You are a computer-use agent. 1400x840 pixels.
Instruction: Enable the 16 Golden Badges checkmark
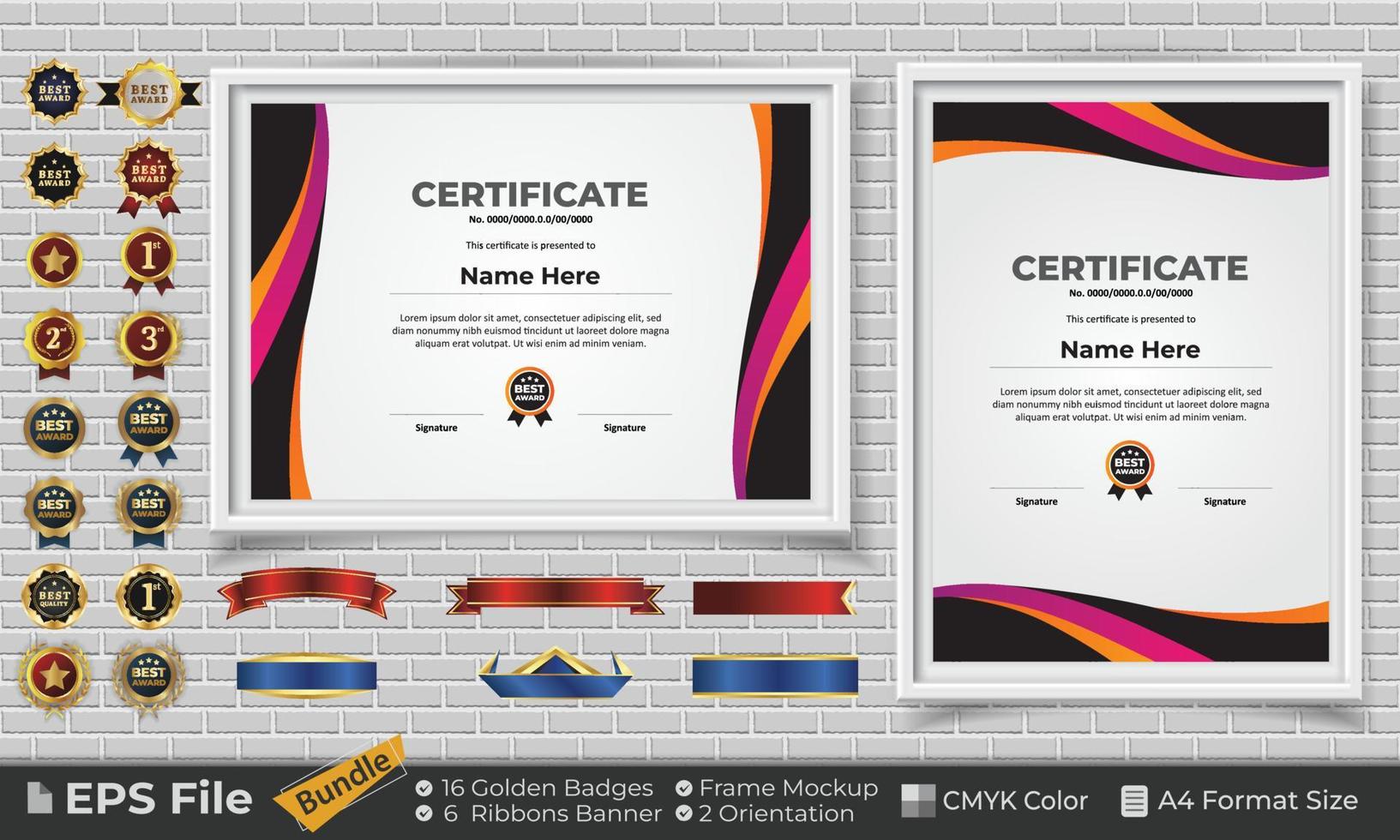tap(426, 787)
